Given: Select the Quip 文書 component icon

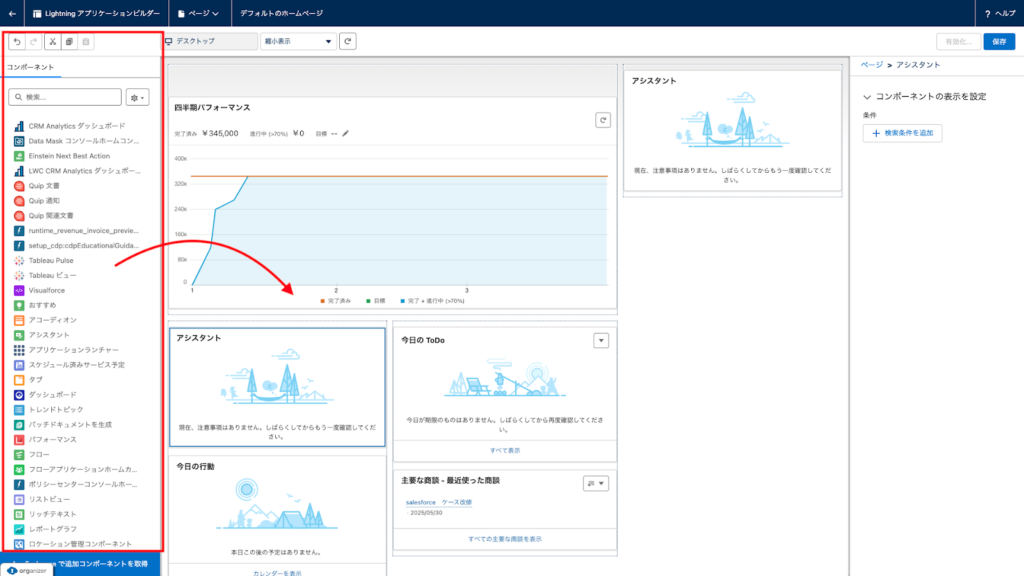Looking at the screenshot, I should [19, 186].
